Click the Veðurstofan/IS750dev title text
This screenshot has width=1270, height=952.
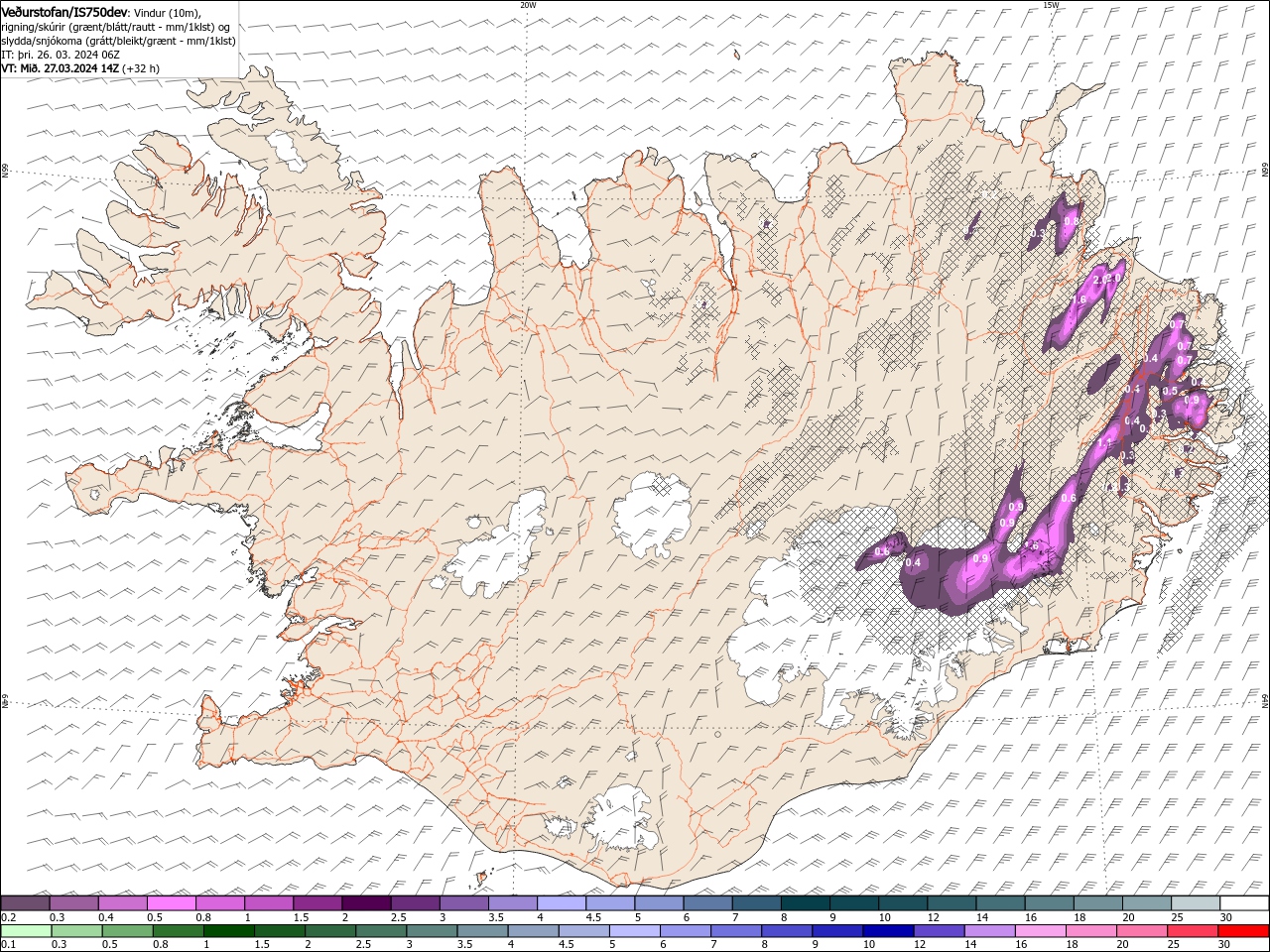[x=64, y=11]
